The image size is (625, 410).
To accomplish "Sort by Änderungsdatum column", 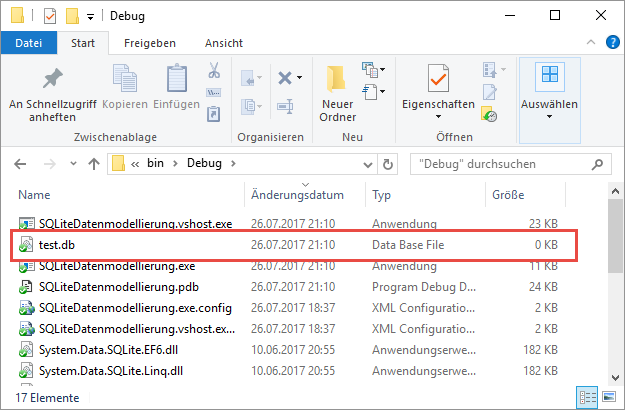I will (297, 195).
